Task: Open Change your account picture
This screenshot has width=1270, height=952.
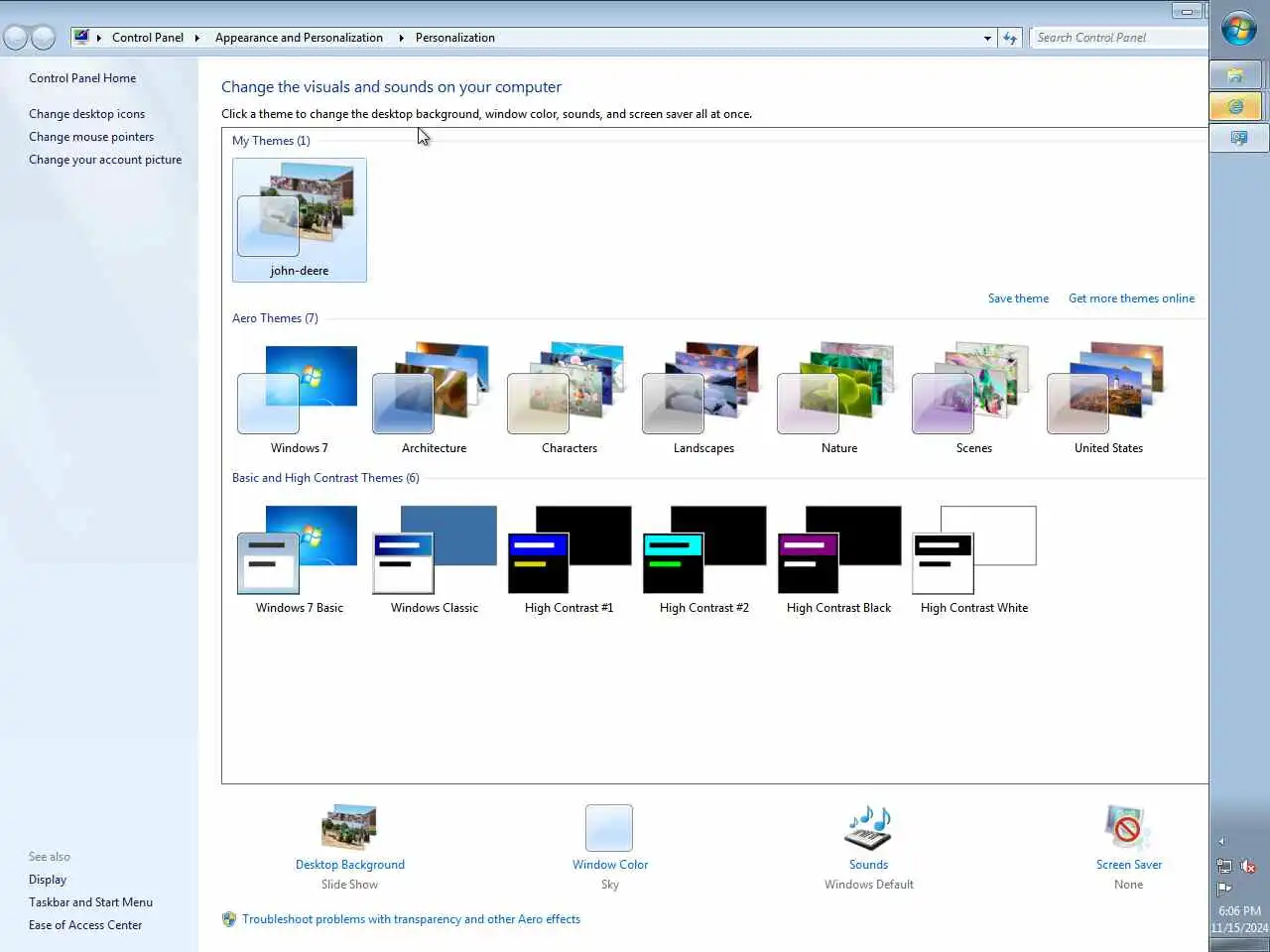Action: pos(105,160)
